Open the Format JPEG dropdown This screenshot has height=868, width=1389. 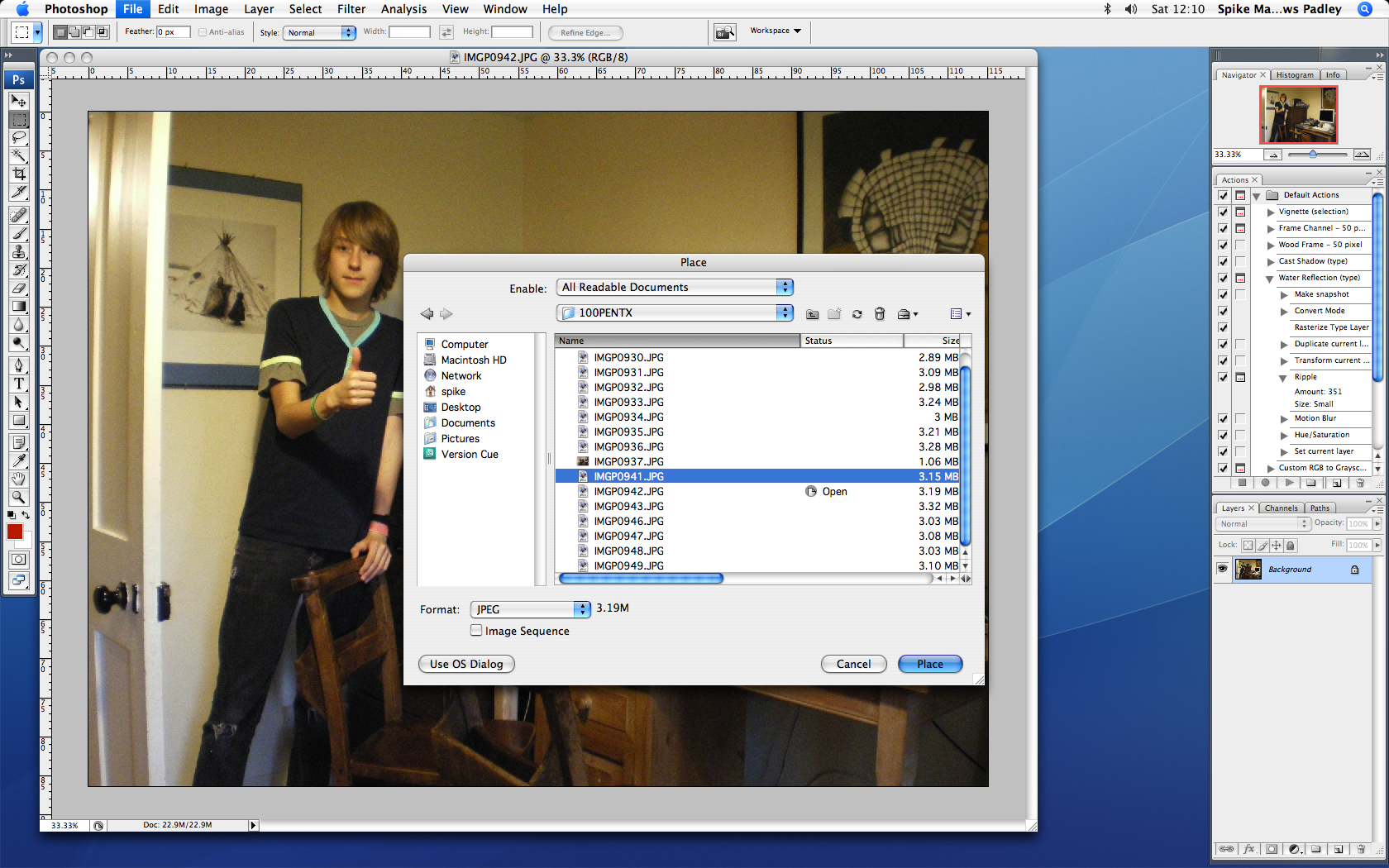click(530, 609)
